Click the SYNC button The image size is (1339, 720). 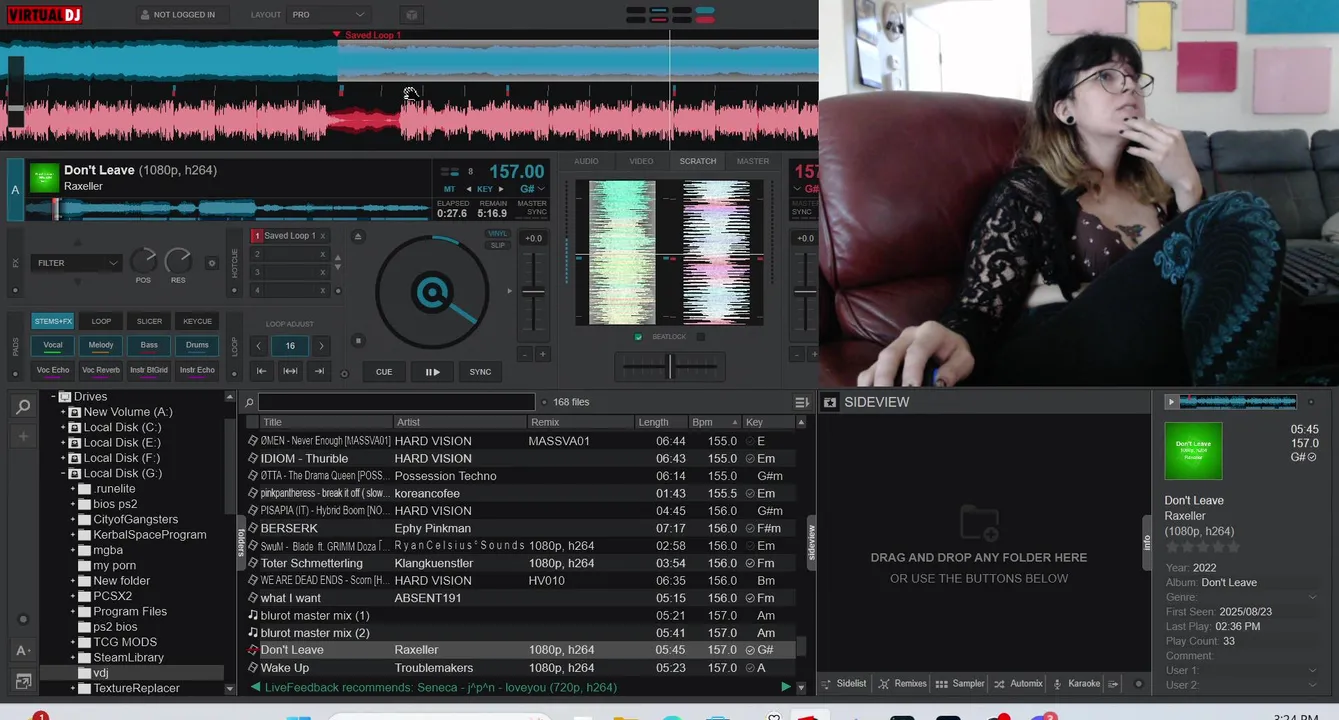pyautogui.click(x=480, y=372)
